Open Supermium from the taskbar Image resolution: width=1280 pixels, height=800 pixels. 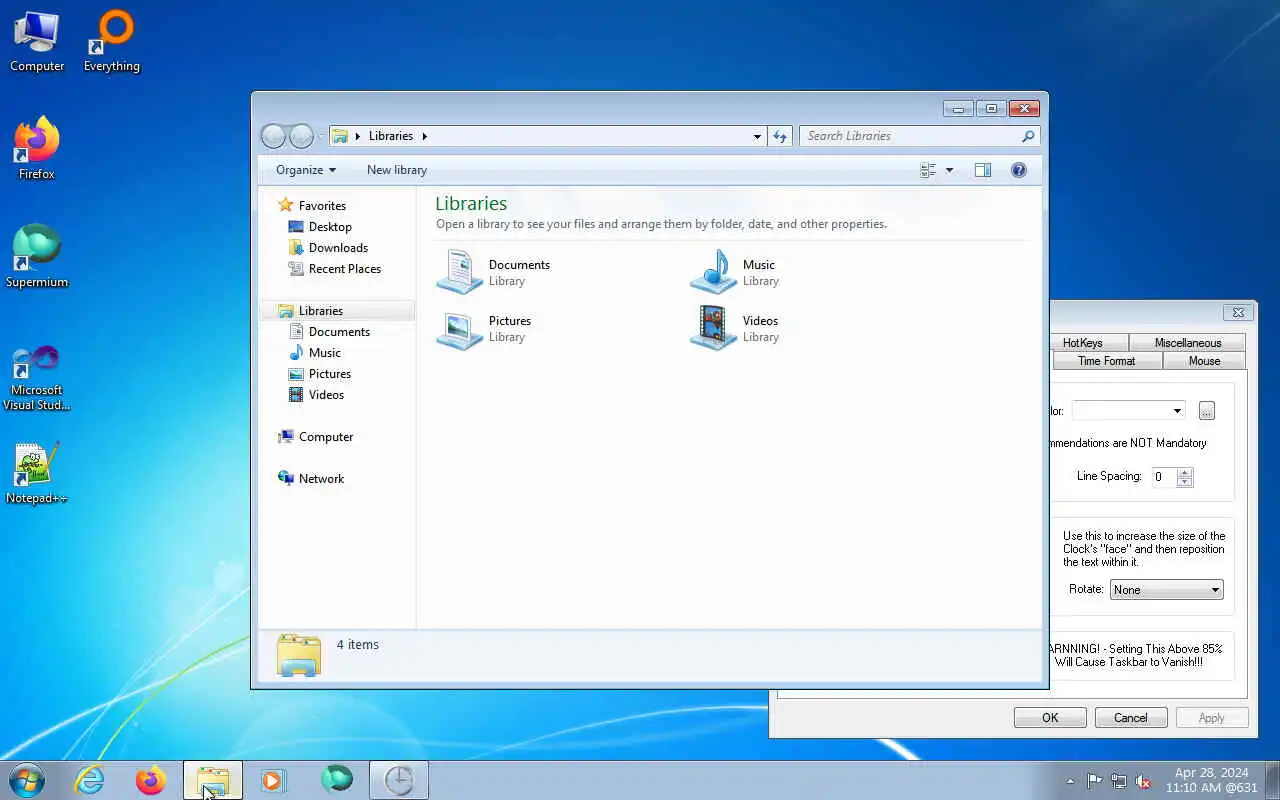pyautogui.click(x=337, y=780)
